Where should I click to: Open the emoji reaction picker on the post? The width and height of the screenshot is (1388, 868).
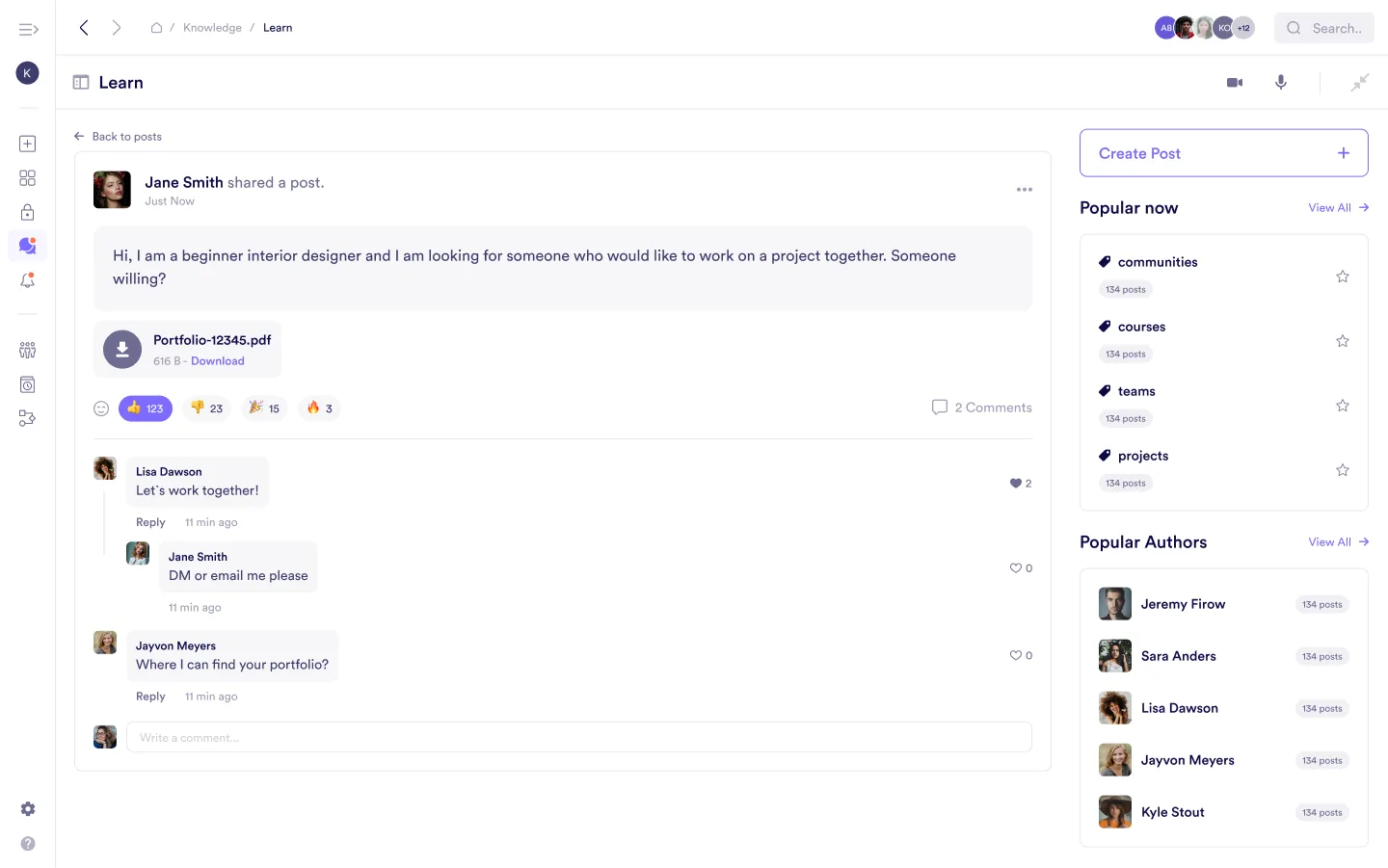(101, 408)
